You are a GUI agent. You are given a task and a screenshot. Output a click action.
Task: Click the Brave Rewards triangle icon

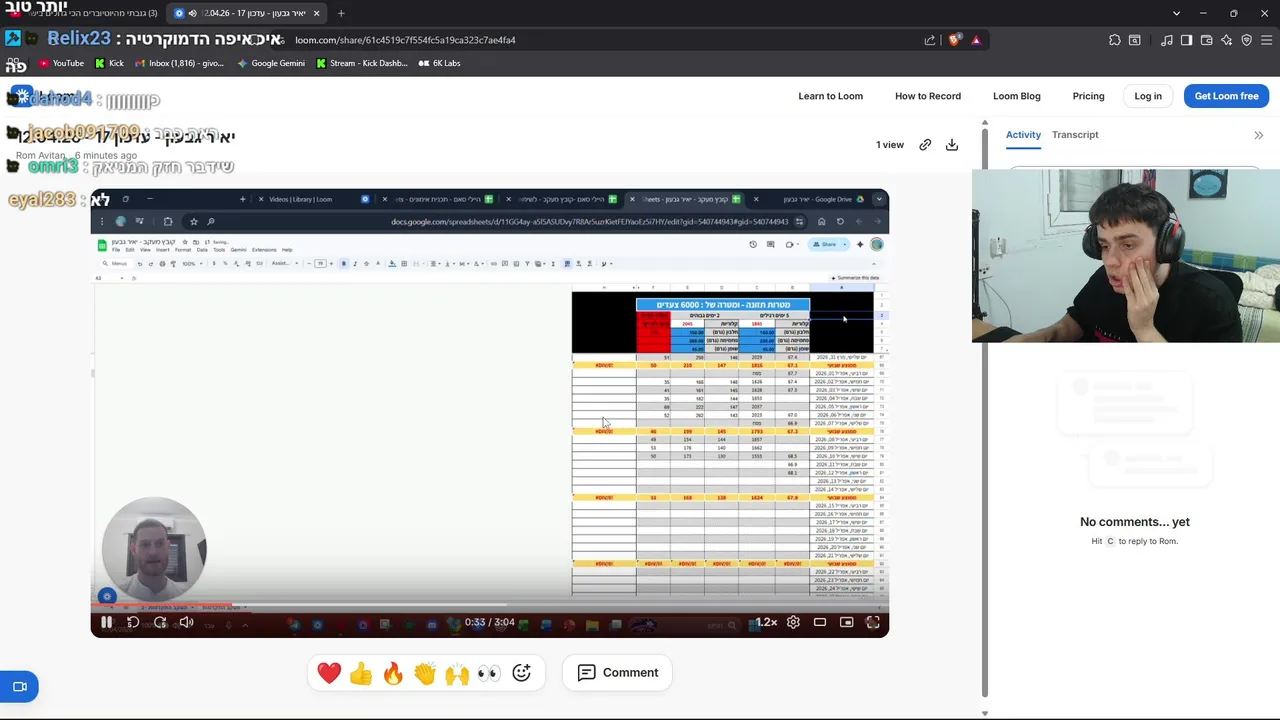[x=976, y=40]
